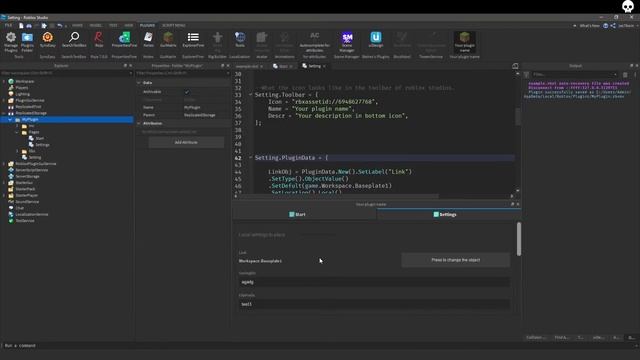Open the grass block plugin beside Notes
Image resolution: width=640 pixels, height=360 pixels.
[x=168, y=40]
